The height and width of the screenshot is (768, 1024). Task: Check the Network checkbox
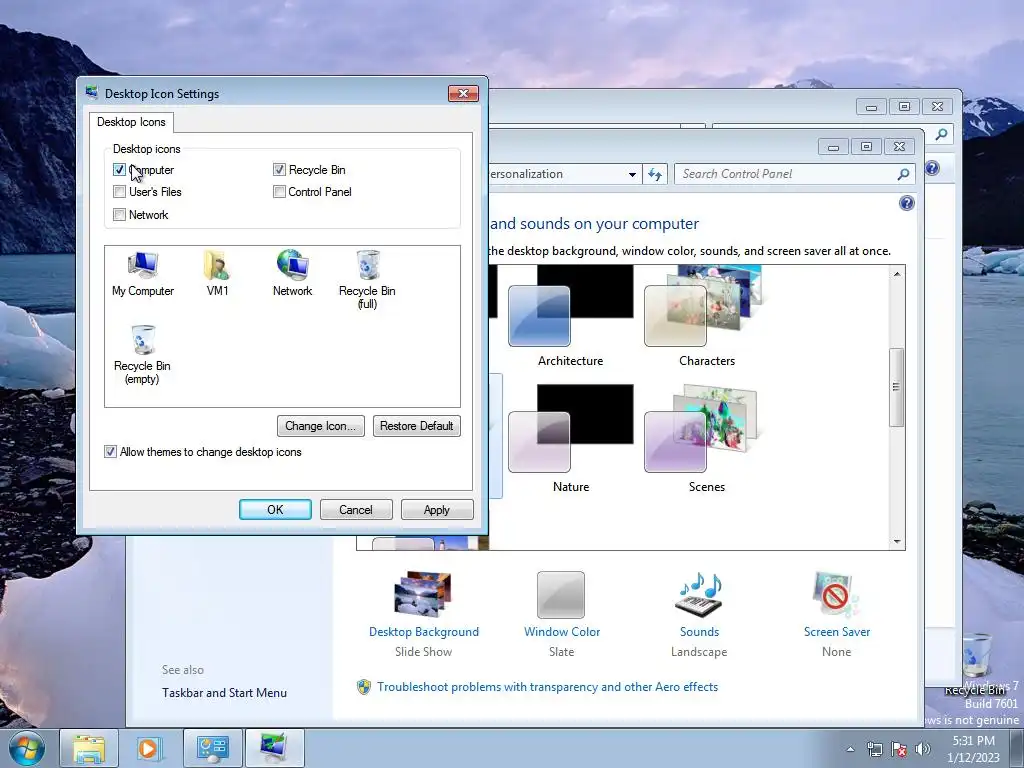coord(120,215)
